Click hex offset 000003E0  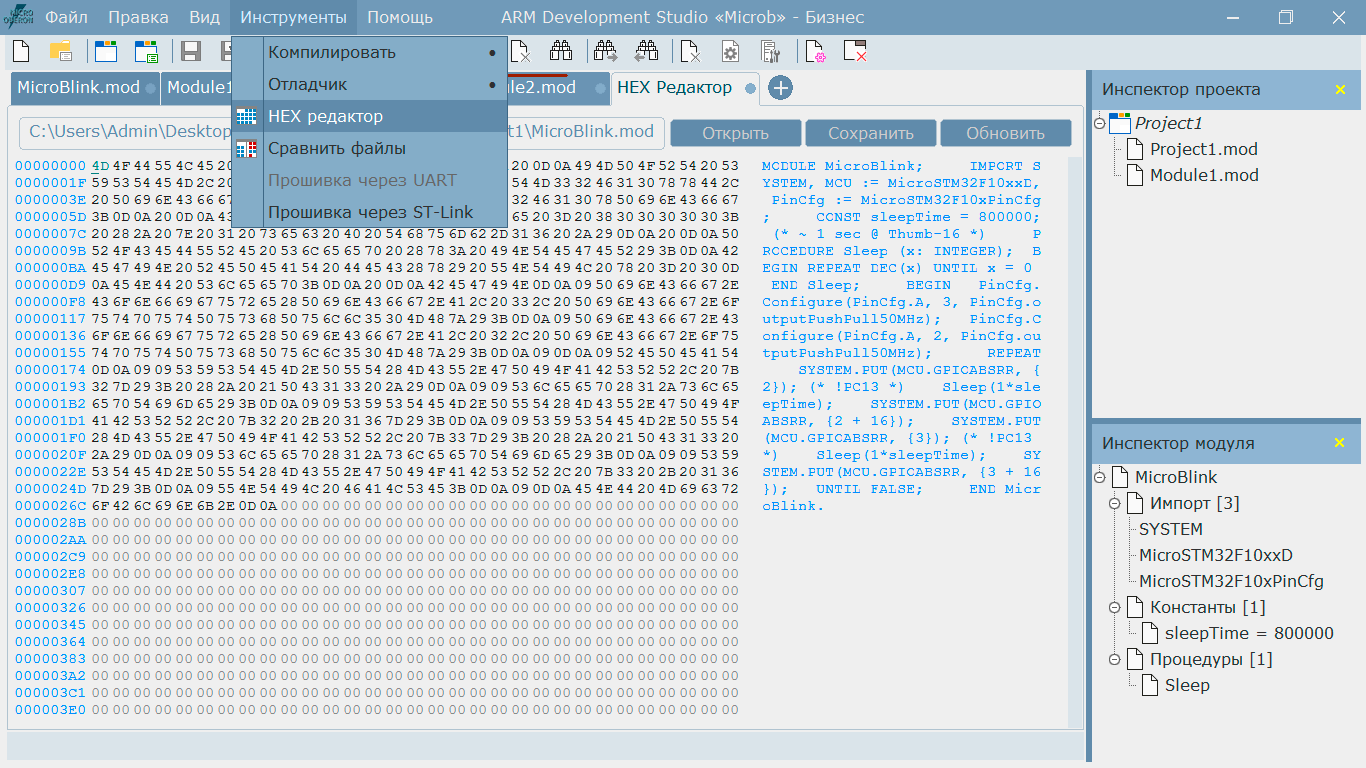tap(51, 710)
